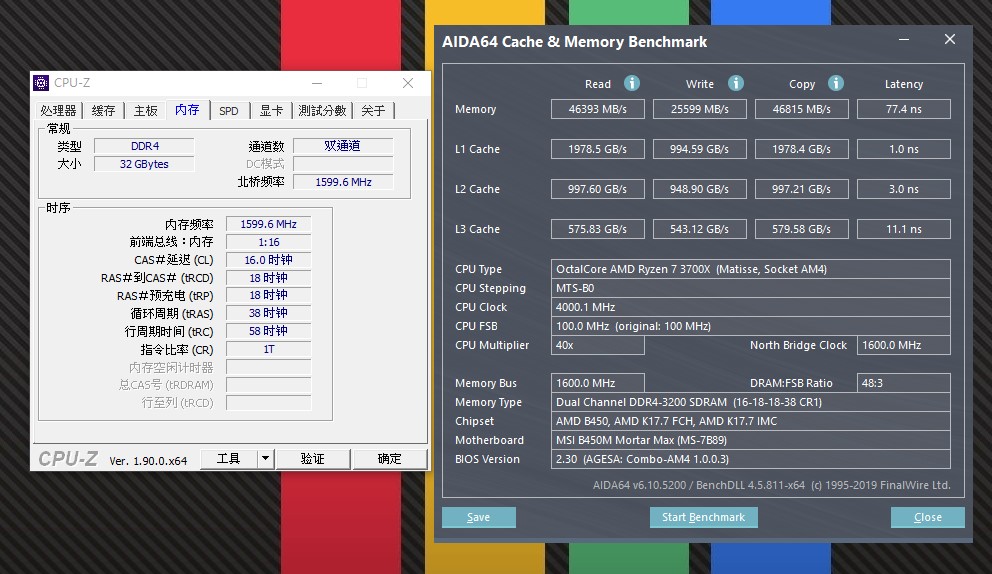Open the 工具 dropdown arrow in CPU-Z

pos(266,458)
